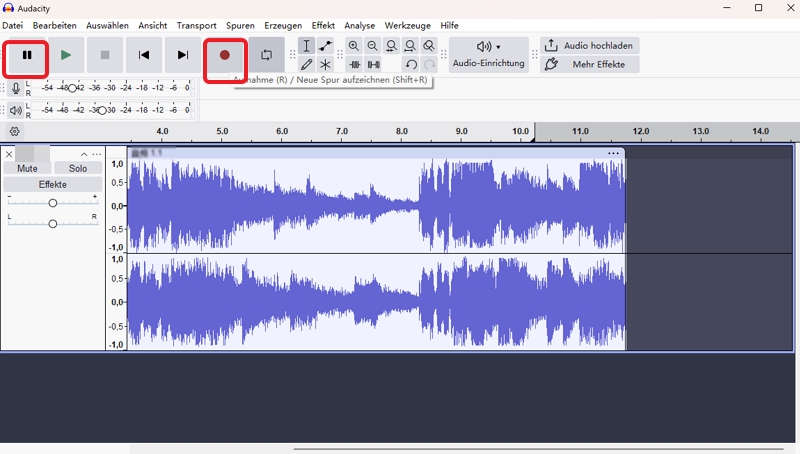Open the Spuren menu
This screenshot has height=454, width=800.
tap(240, 25)
